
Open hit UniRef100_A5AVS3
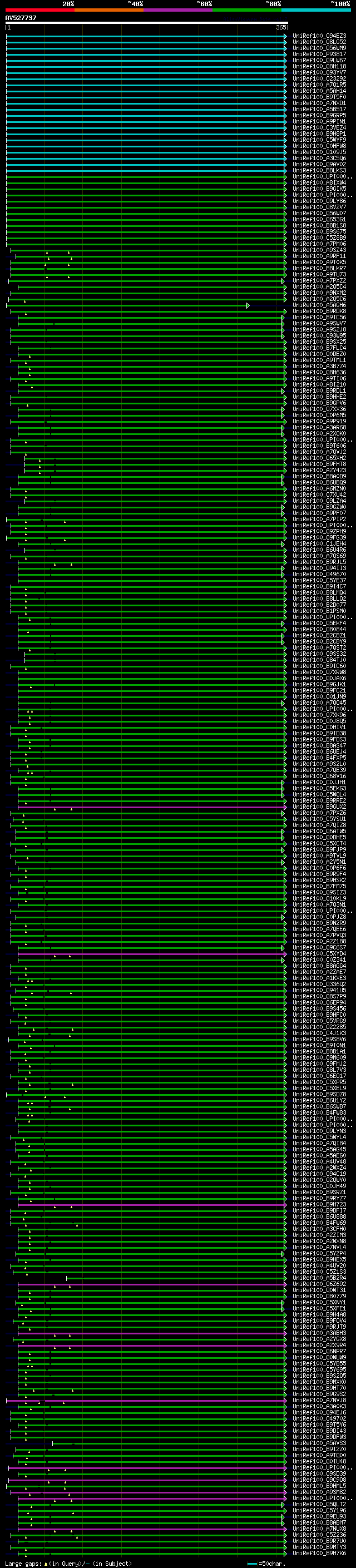(x=319, y=1443)
